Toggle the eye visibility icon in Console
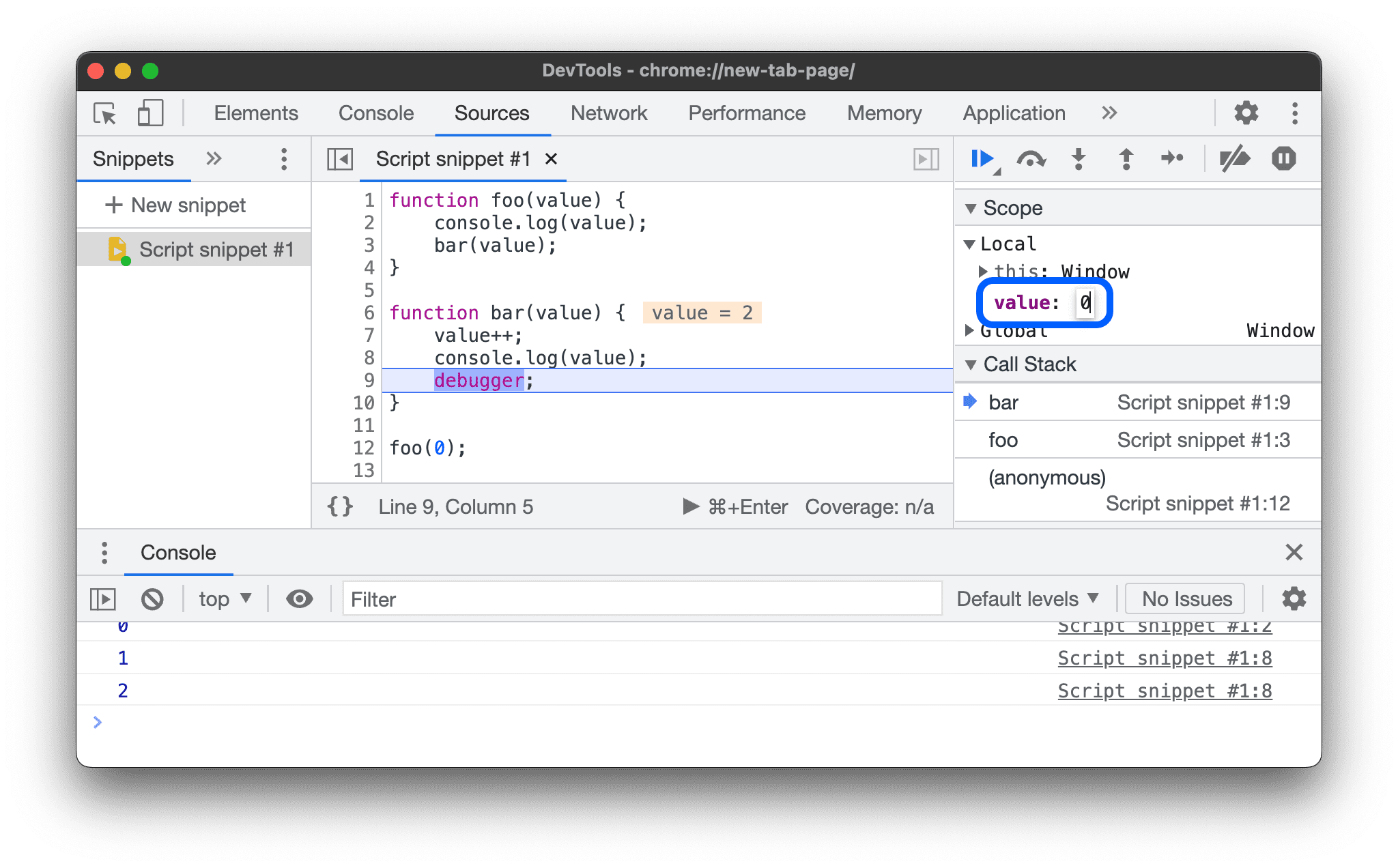 (298, 598)
